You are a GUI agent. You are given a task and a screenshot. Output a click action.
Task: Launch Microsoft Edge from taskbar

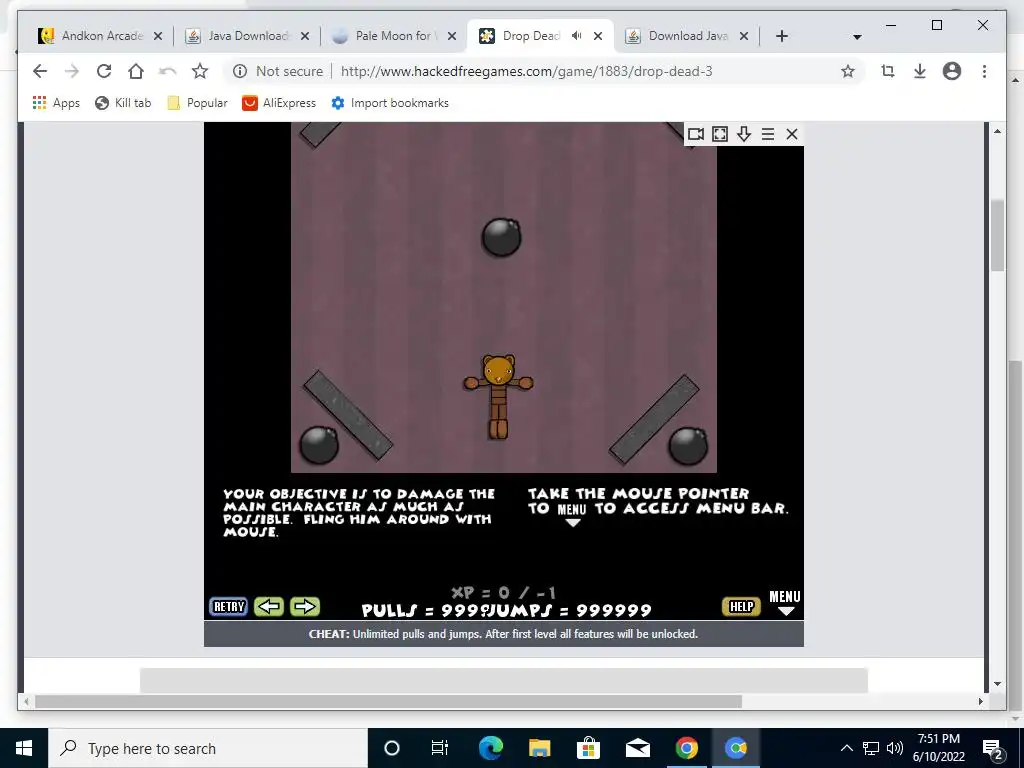(490, 748)
